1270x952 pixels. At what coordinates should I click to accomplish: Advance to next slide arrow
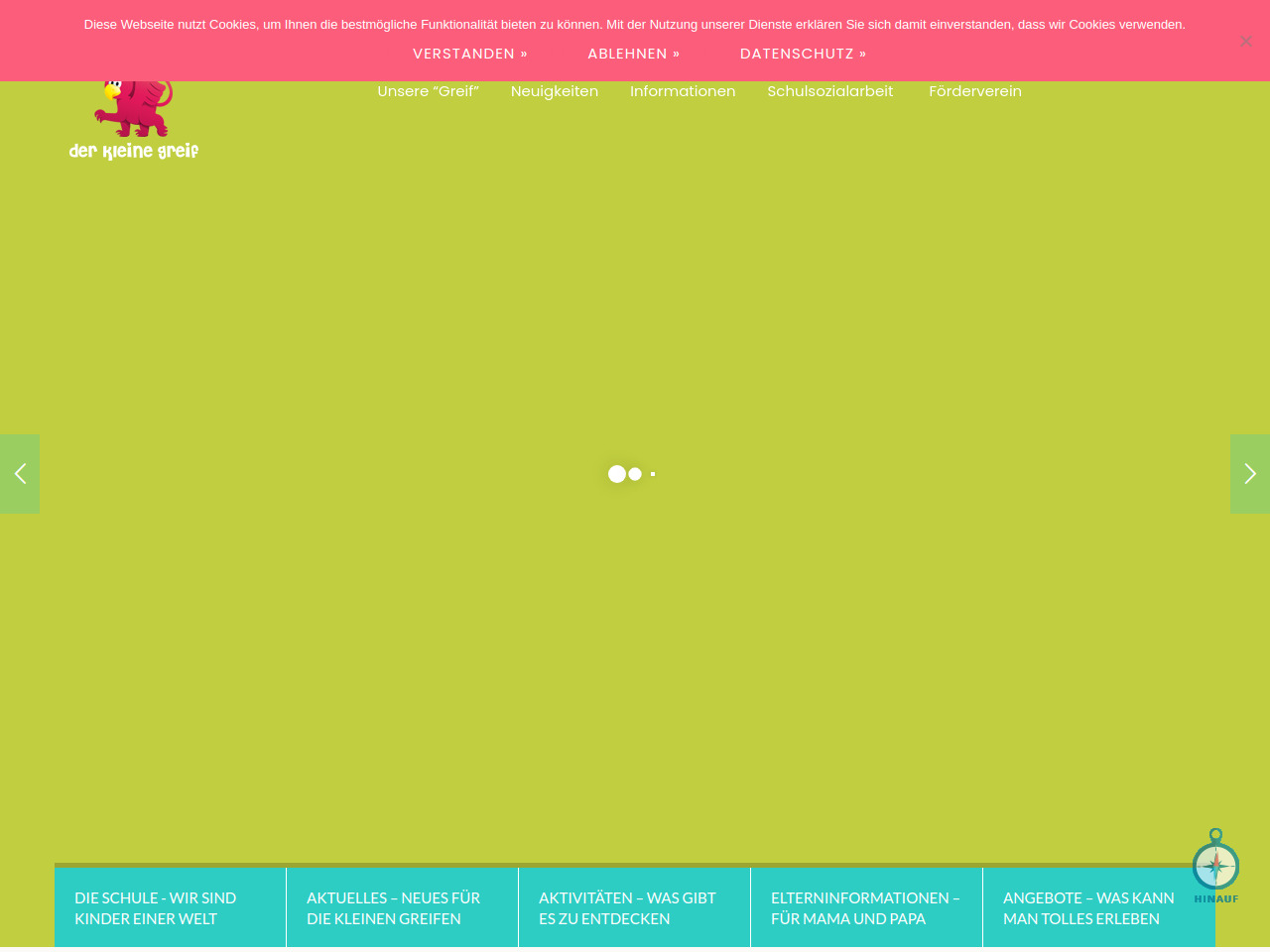pyautogui.click(x=1249, y=474)
